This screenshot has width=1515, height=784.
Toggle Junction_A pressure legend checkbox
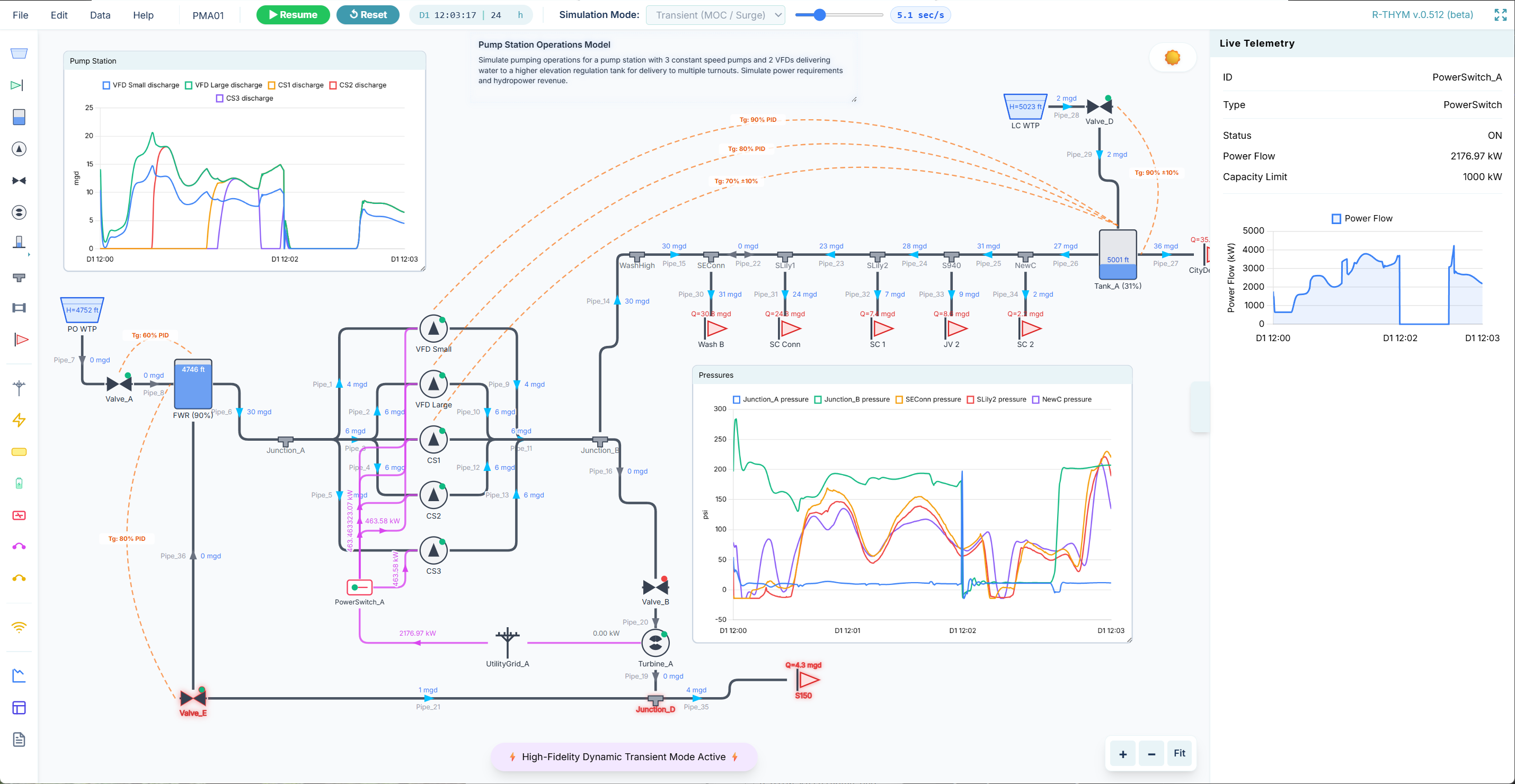pyautogui.click(x=737, y=399)
